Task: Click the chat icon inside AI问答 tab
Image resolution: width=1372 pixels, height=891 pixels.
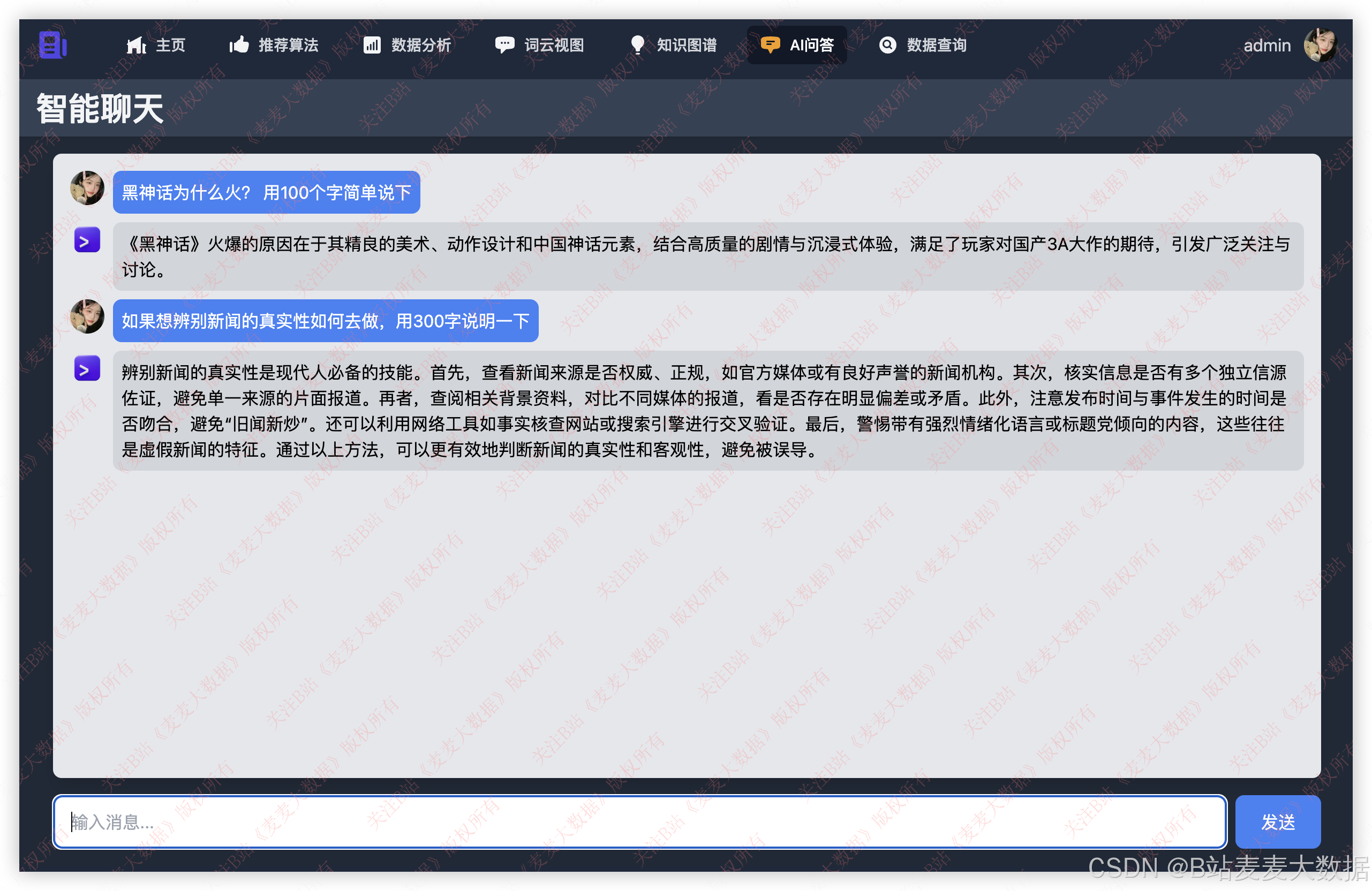Action: click(x=771, y=45)
